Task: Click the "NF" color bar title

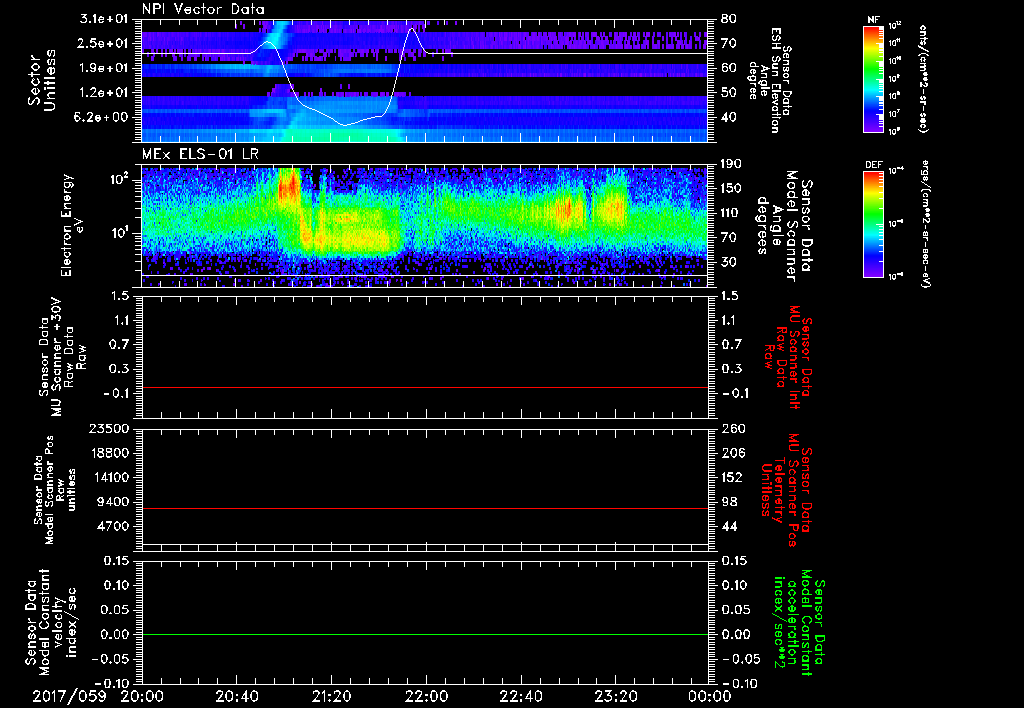Action: click(874, 20)
